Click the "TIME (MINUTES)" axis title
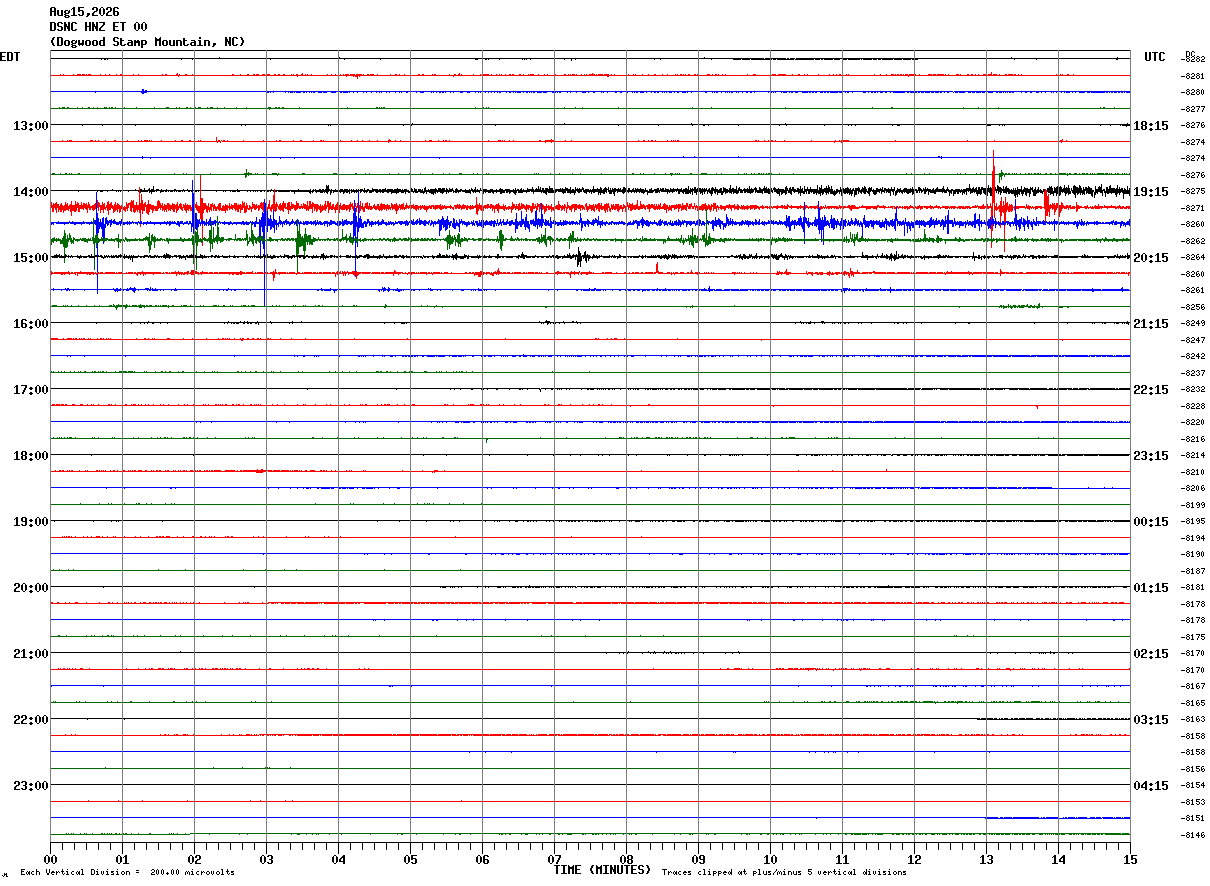The image size is (1210, 886). (x=602, y=870)
